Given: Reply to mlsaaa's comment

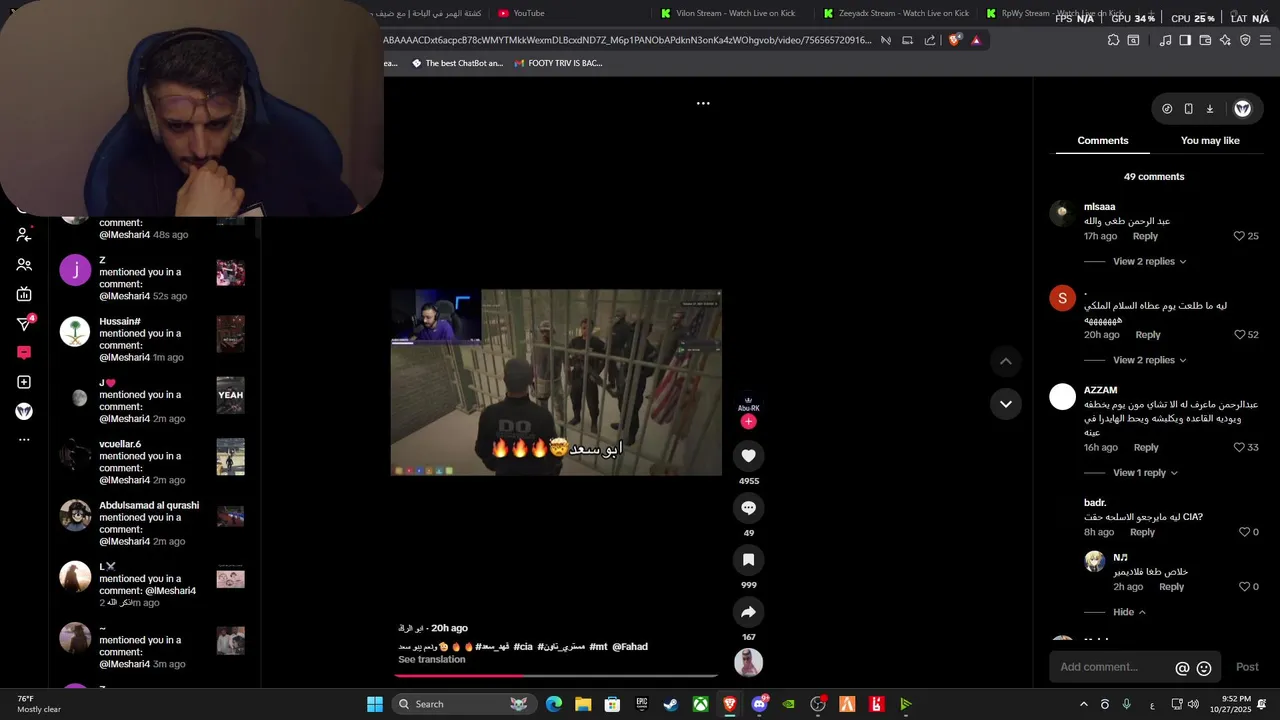Looking at the screenshot, I should click(x=1145, y=236).
